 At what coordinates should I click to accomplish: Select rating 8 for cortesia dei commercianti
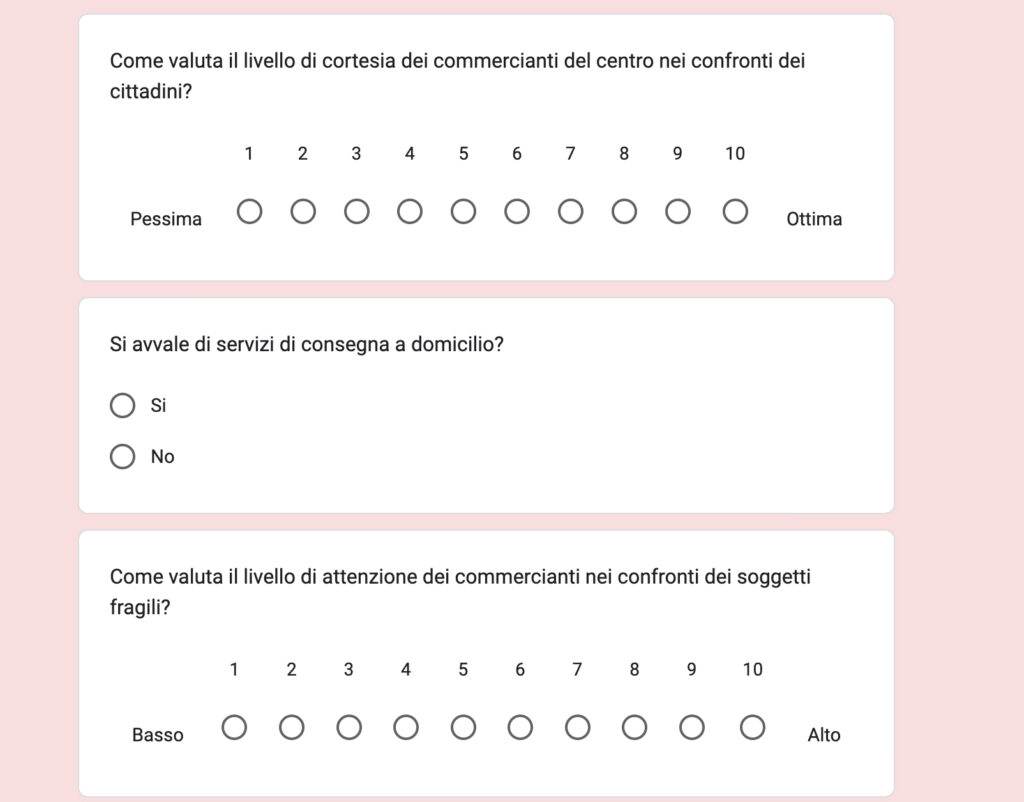pyautogui.click(x=624, y=212)
